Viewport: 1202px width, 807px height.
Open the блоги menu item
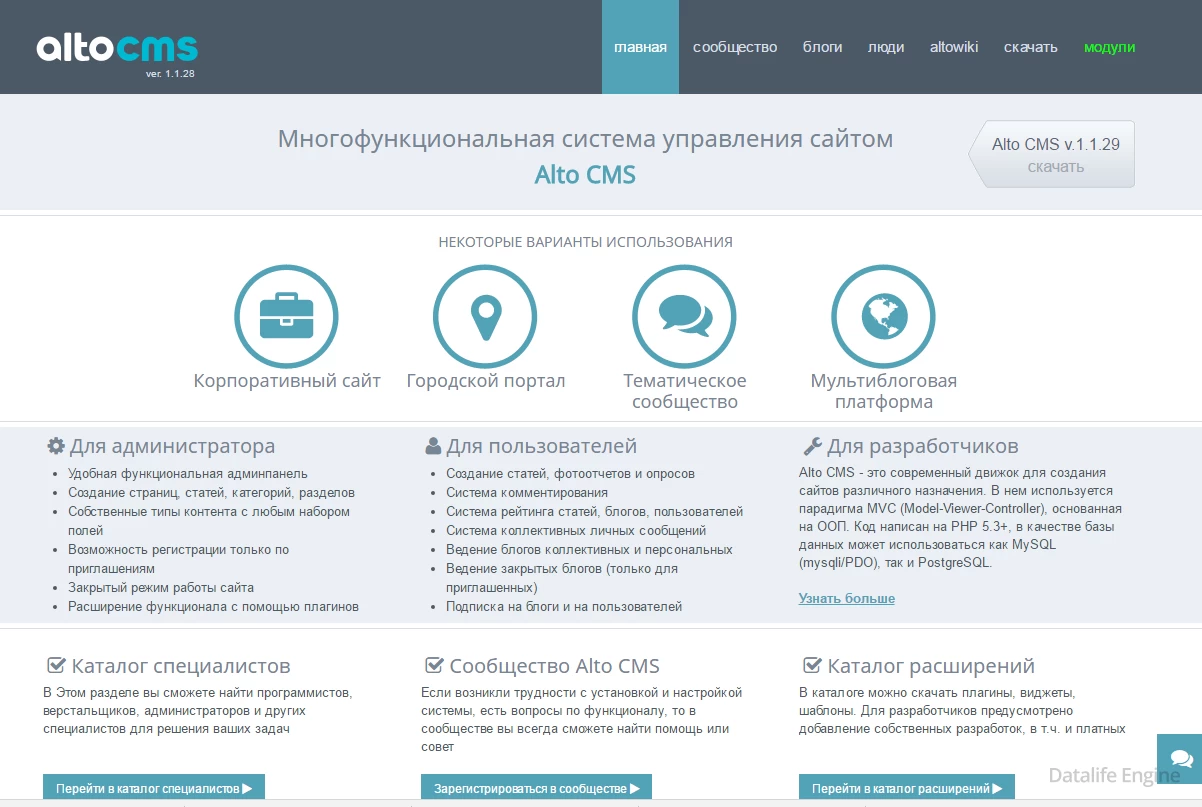point(823,47)
